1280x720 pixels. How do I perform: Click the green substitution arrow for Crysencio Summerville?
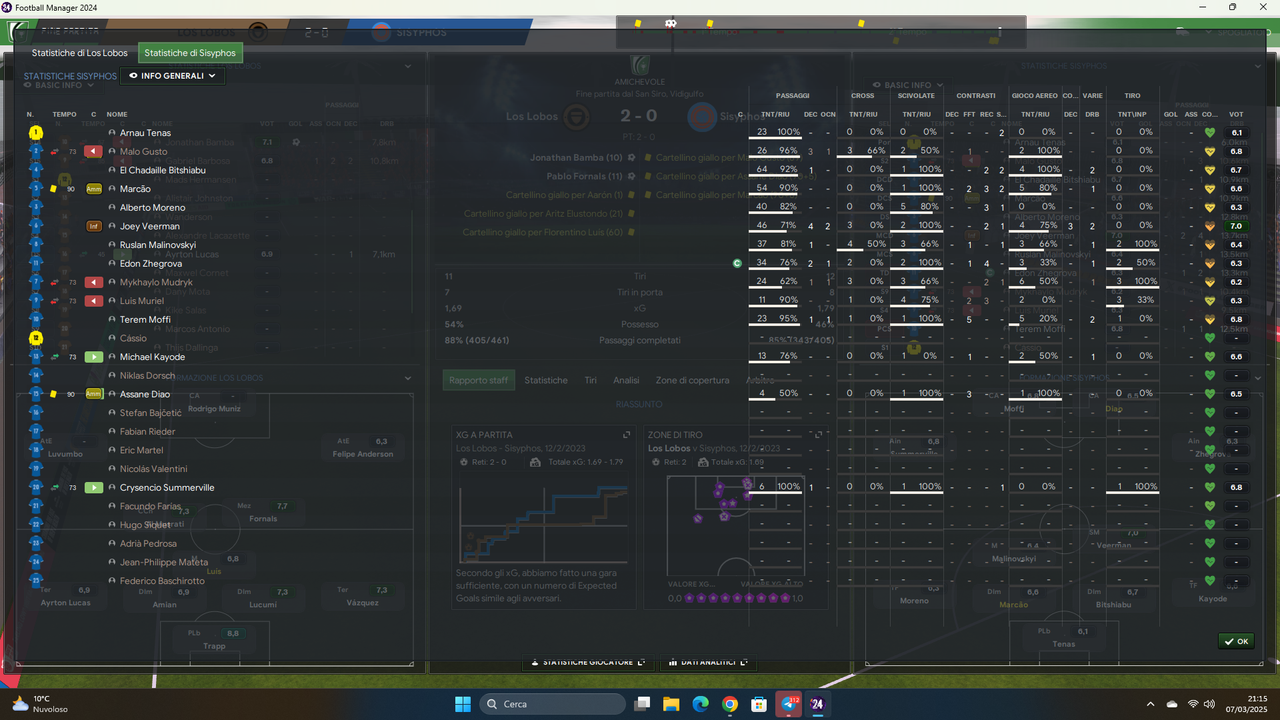tap(93, 488)
